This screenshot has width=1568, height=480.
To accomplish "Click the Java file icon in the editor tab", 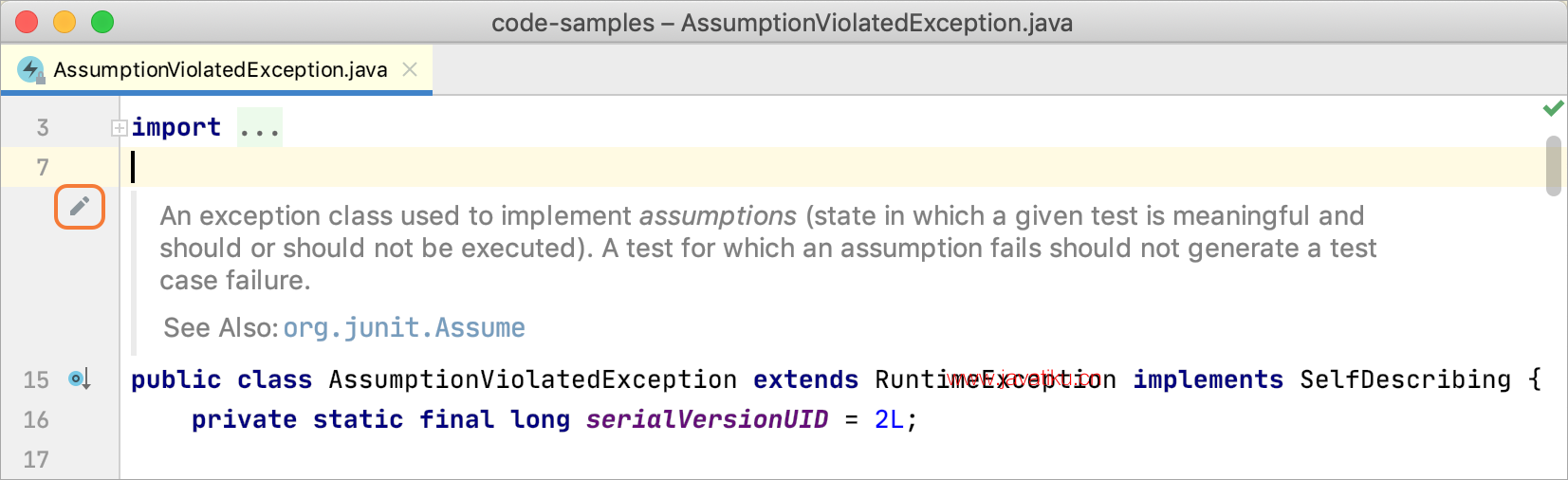I will 30,69.
